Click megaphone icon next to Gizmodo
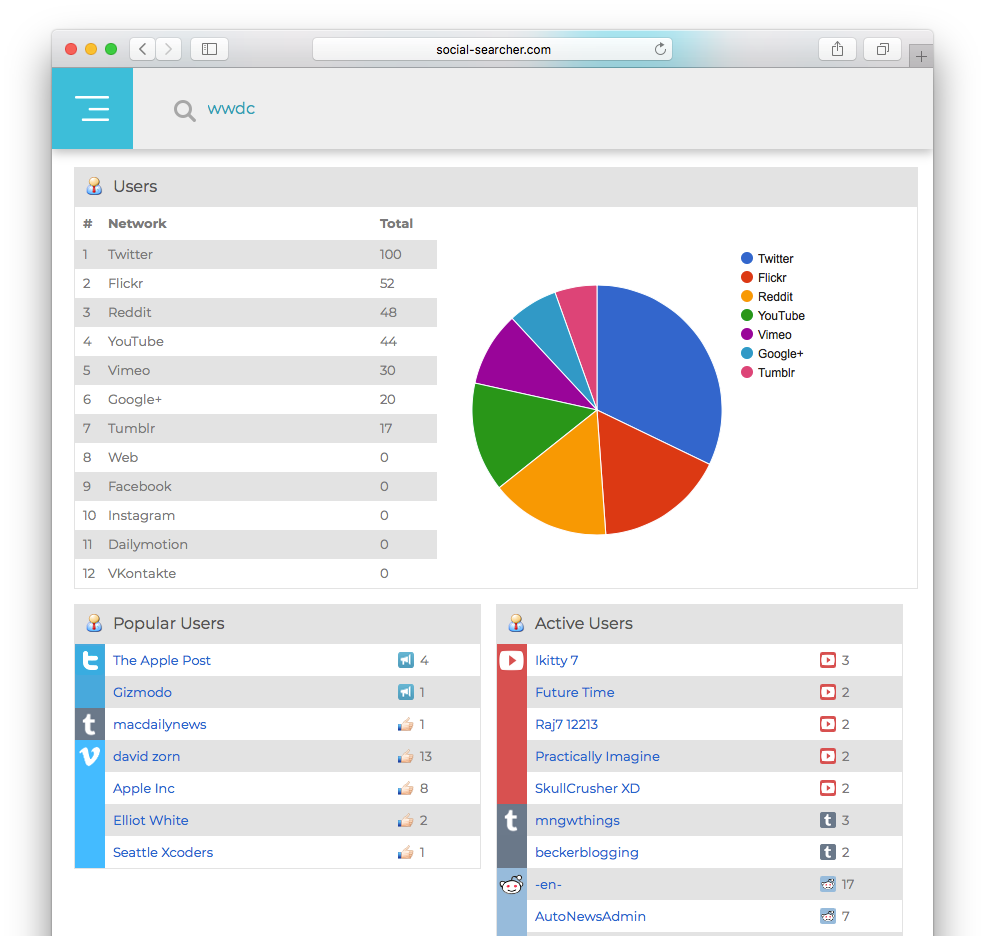The image size is (989, 936). [406, 692]
